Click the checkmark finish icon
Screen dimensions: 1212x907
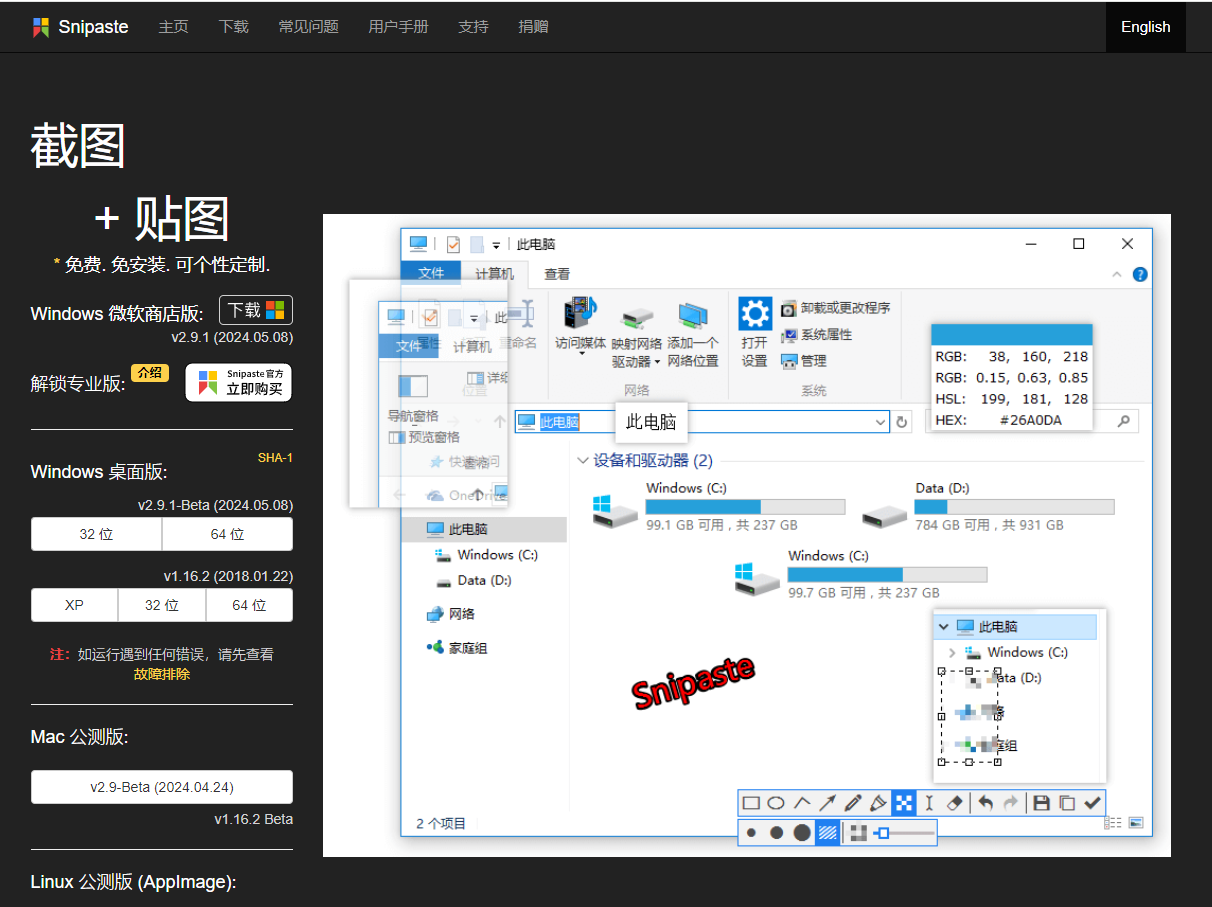(x=1093, y=803)
